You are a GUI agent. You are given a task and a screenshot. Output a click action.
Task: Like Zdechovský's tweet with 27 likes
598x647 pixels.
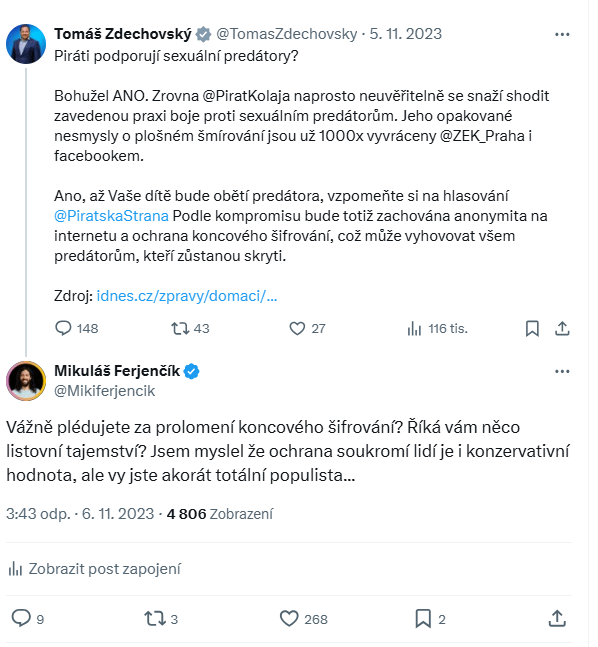pyautogui.click(x=307, y=328)
